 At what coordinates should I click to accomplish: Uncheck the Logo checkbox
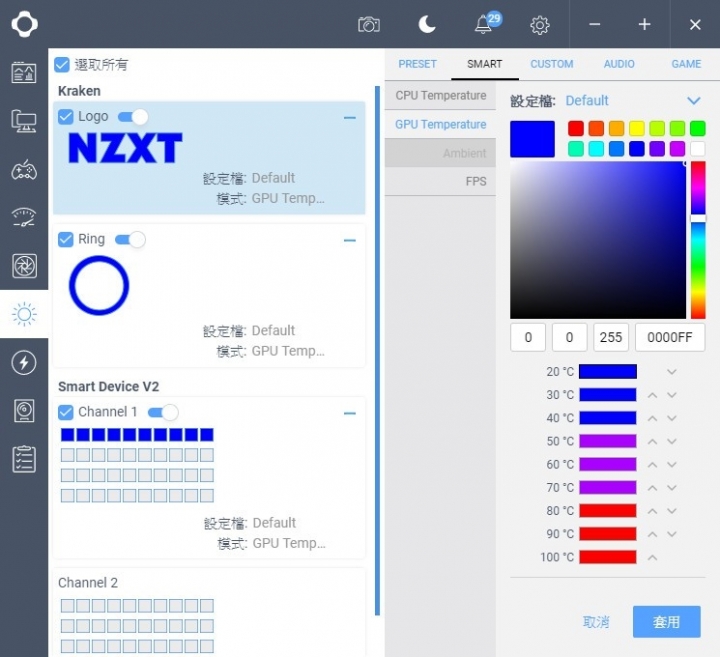pos(66,117)
